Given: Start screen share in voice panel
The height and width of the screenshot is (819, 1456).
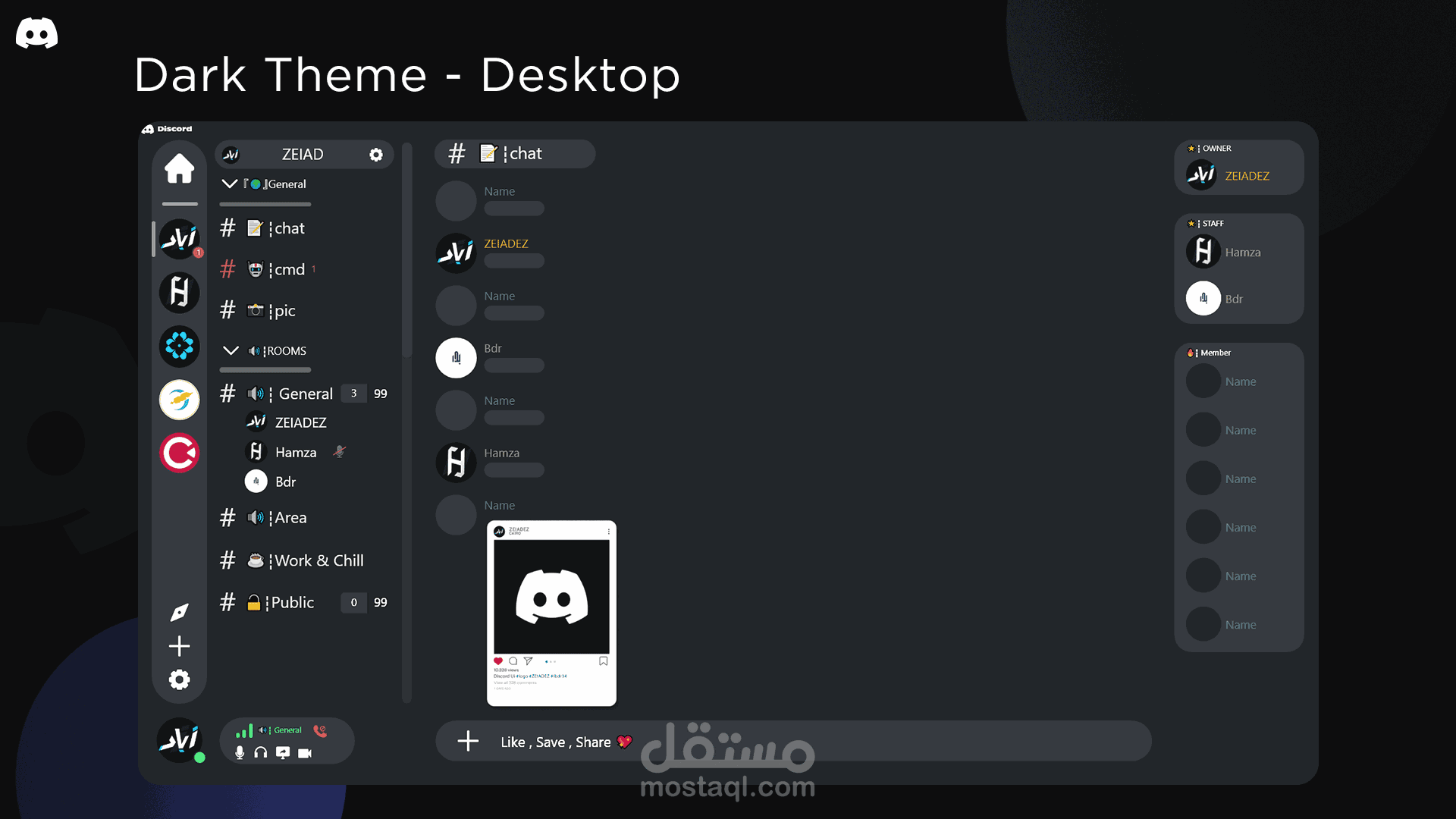Looking at the screenshot, I should pyautogui.click(x=283, y=753).
